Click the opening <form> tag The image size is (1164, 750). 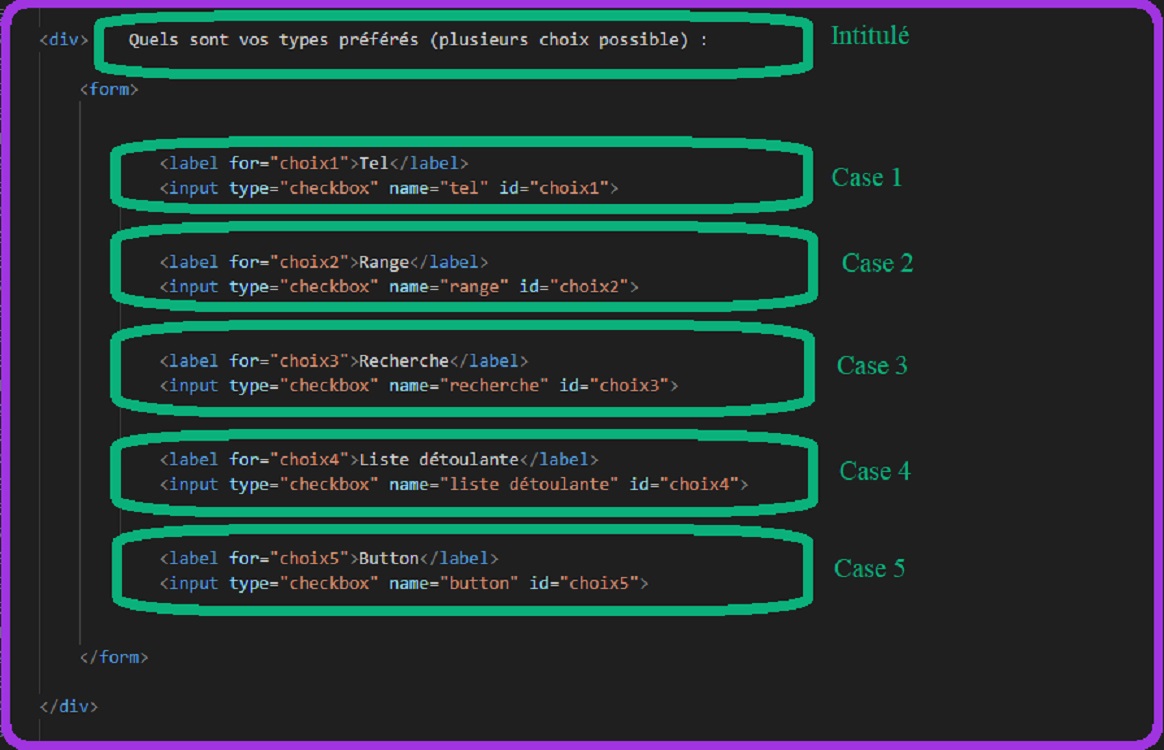[x=109, y=89]
